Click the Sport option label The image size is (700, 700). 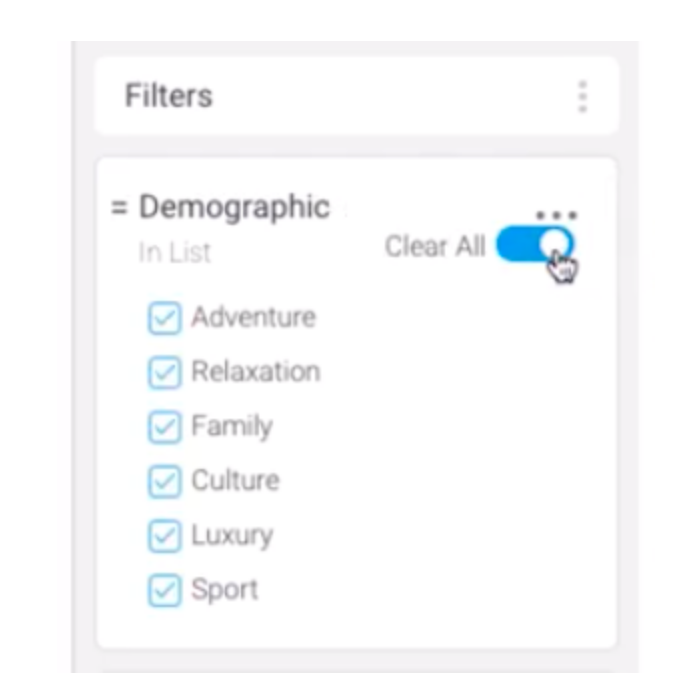[x=225, y=590]
